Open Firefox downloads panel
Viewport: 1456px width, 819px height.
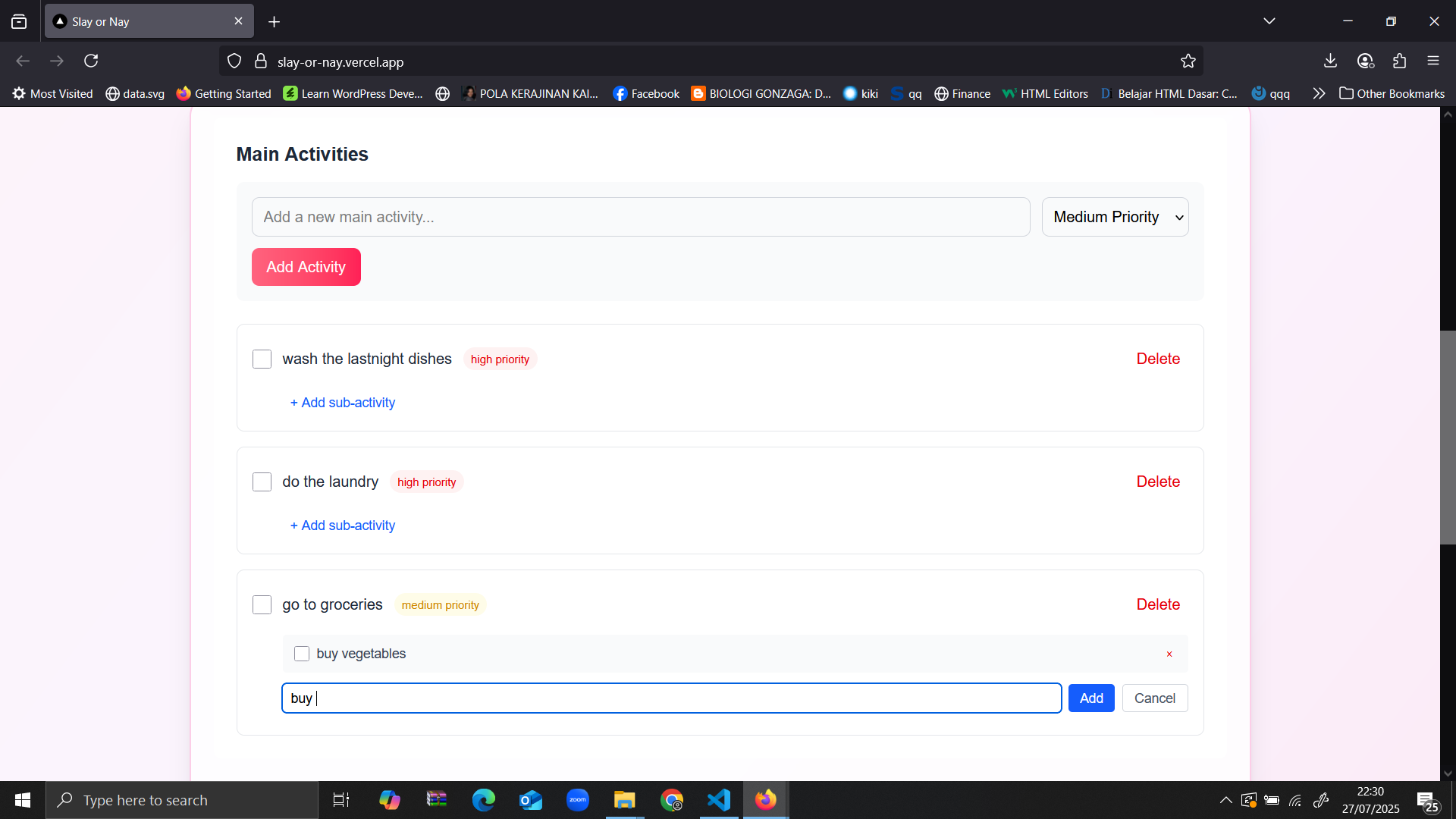pyautogui.click(x=1330, y=61)
